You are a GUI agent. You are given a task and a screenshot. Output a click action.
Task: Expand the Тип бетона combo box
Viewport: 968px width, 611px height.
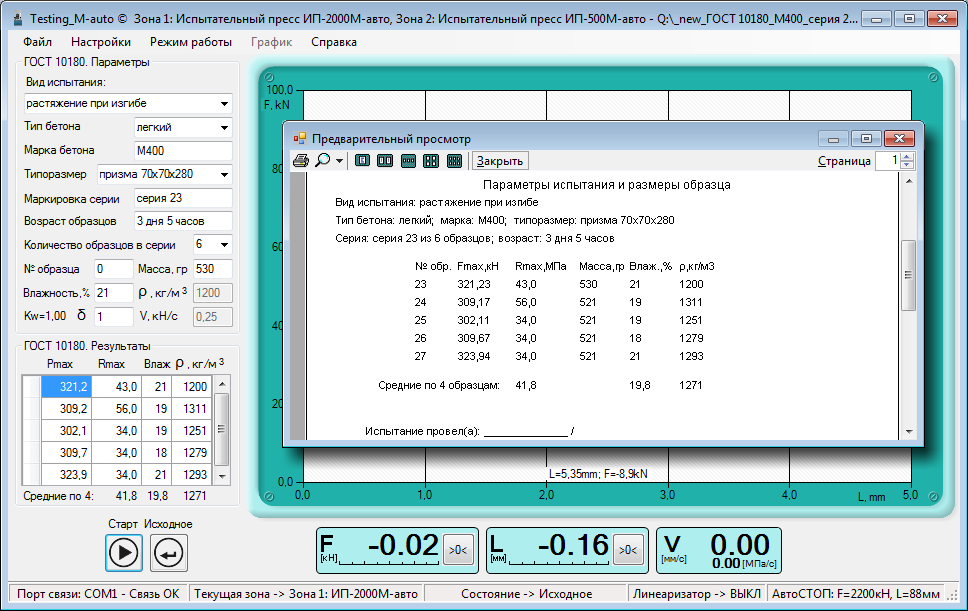click(x=223, y=128)
